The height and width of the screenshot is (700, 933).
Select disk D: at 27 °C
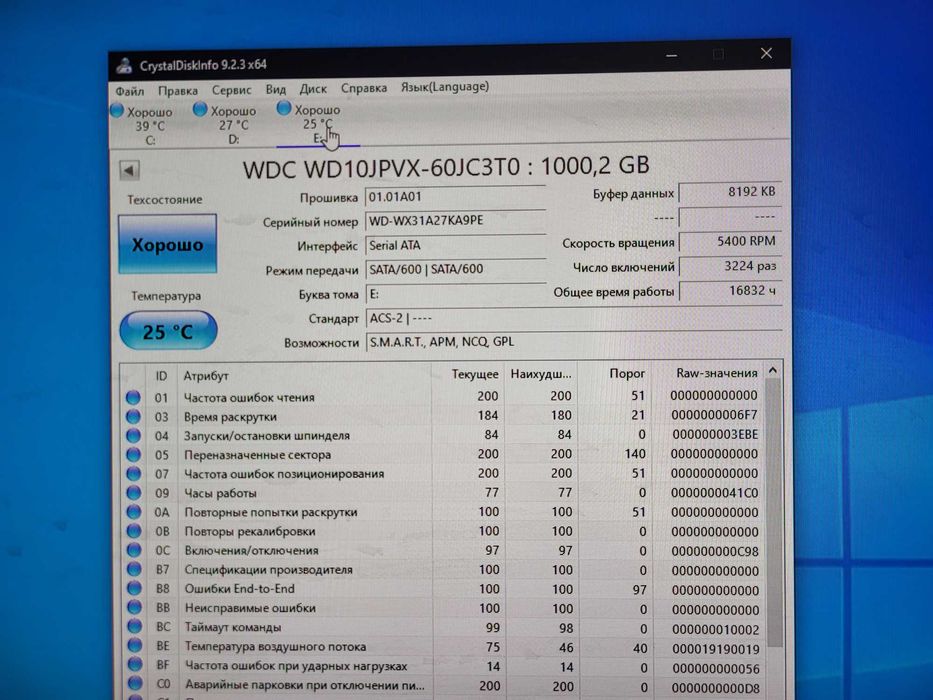pos(226,124)
